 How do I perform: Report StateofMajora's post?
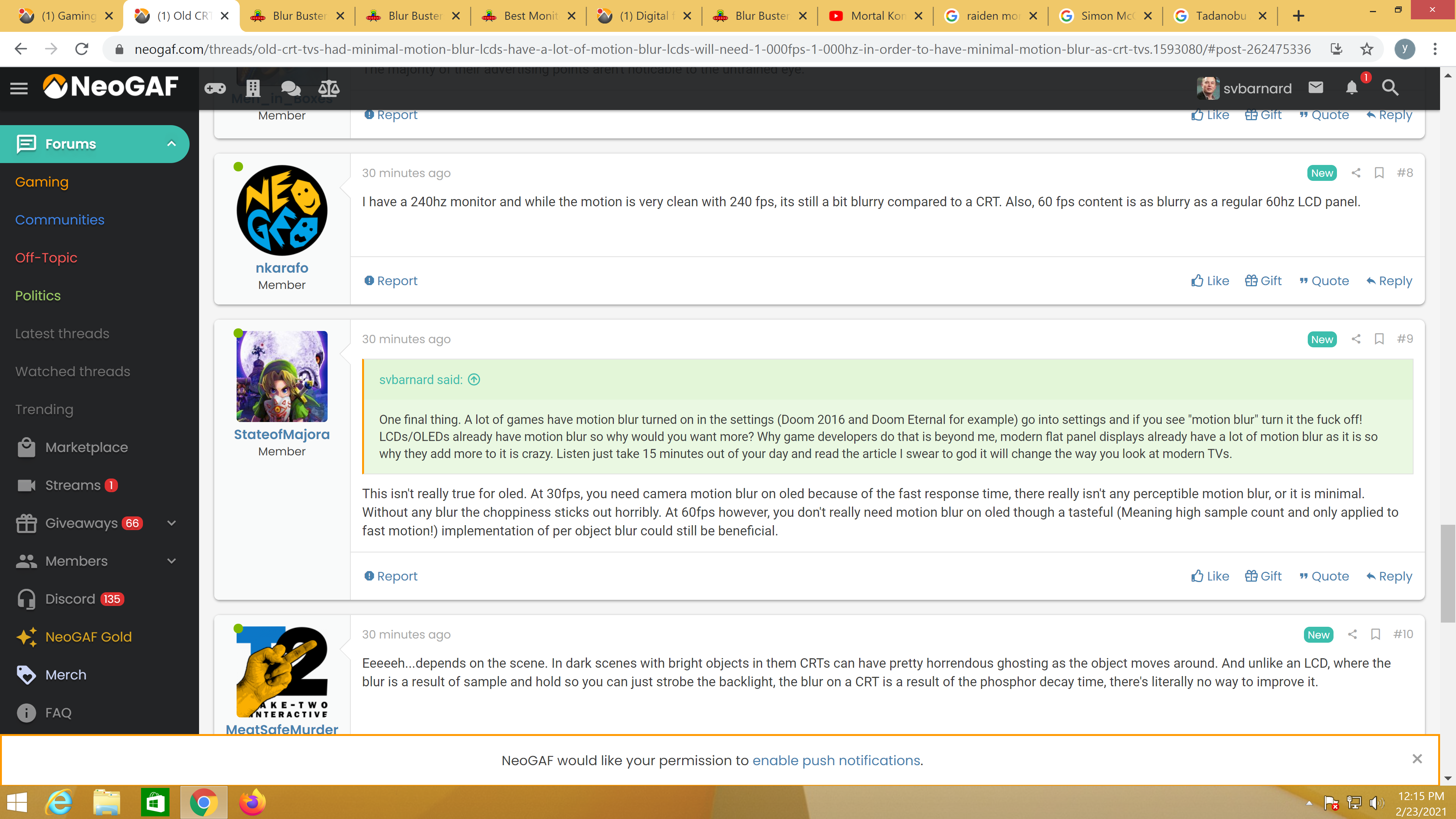(x=391, y=576)
